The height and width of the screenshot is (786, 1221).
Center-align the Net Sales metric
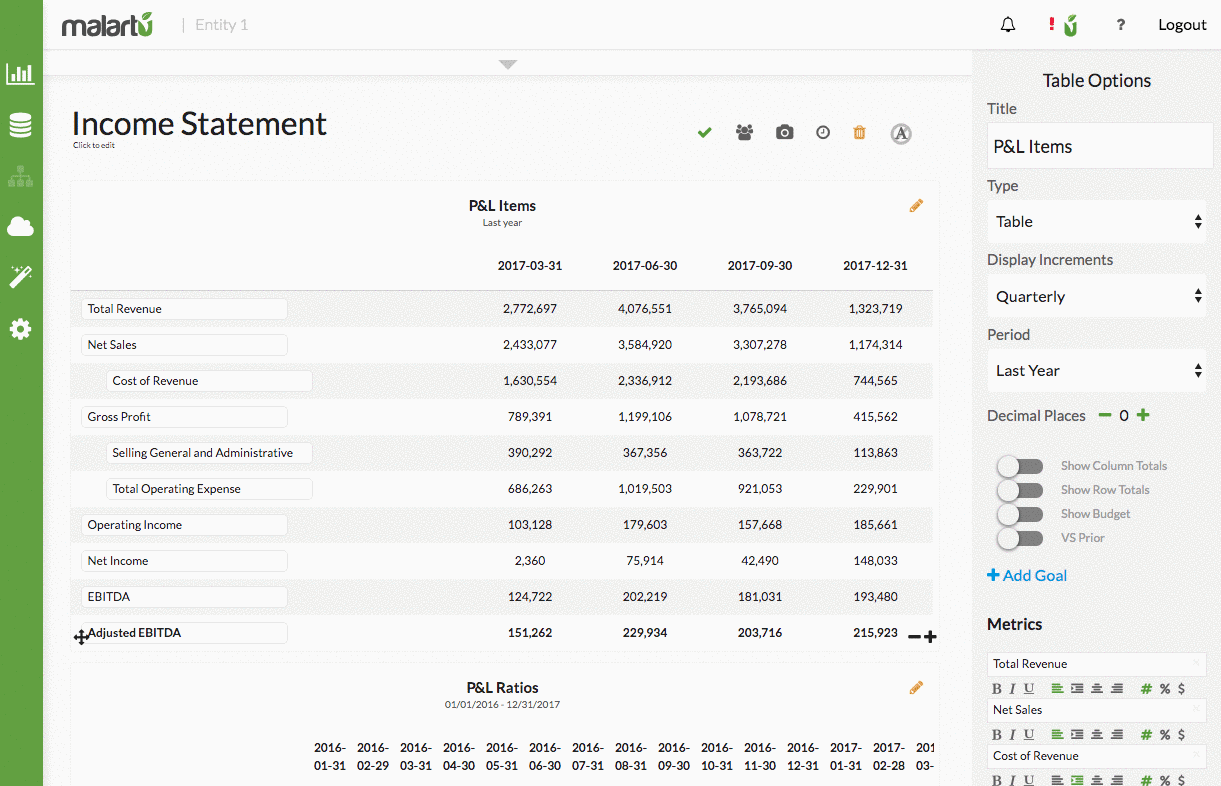[1097, 735]
